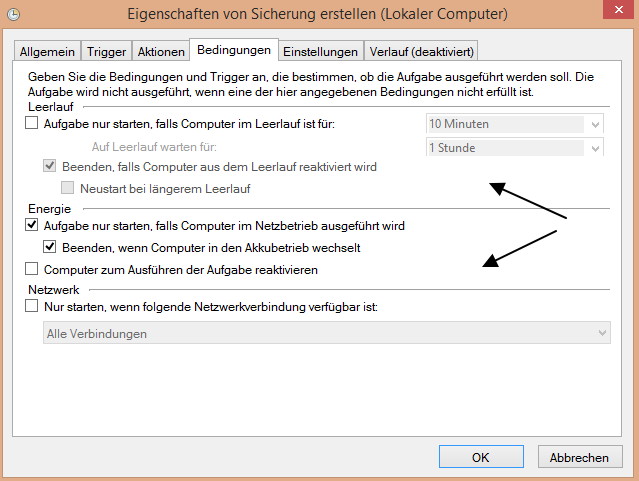Open the Einstellungen tab
639x481 pixels.
point(320,51)
